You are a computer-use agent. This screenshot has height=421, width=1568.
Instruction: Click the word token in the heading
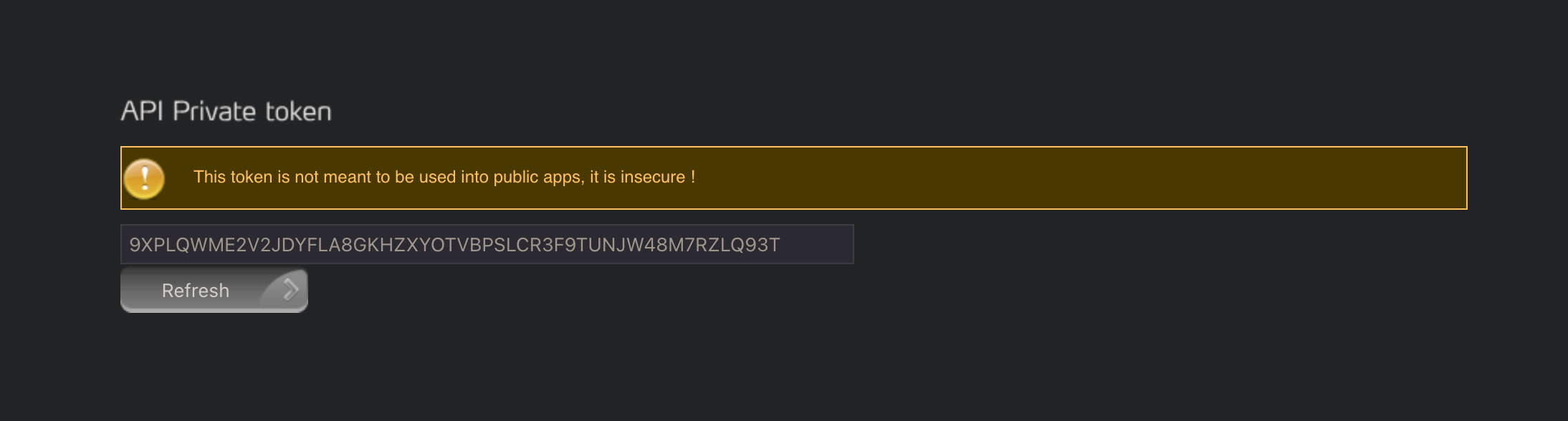click(x=298, y=112)
